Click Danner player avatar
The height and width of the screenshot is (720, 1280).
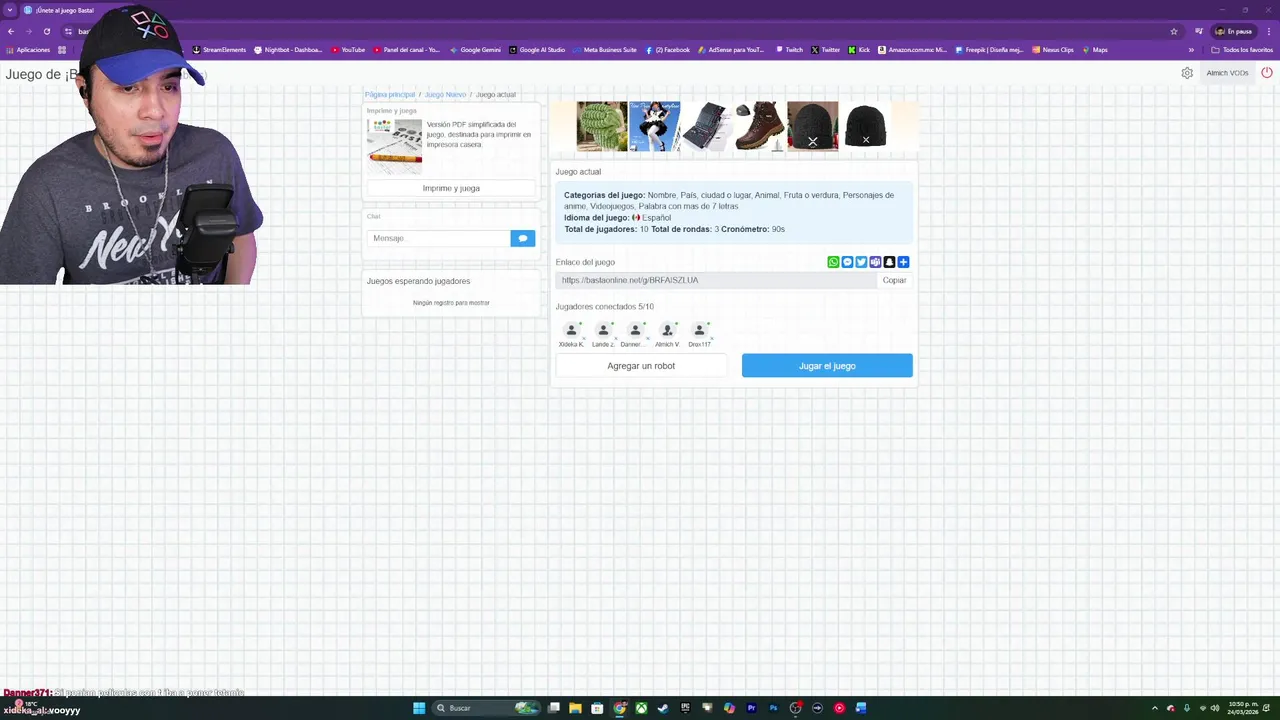(635, 331)
